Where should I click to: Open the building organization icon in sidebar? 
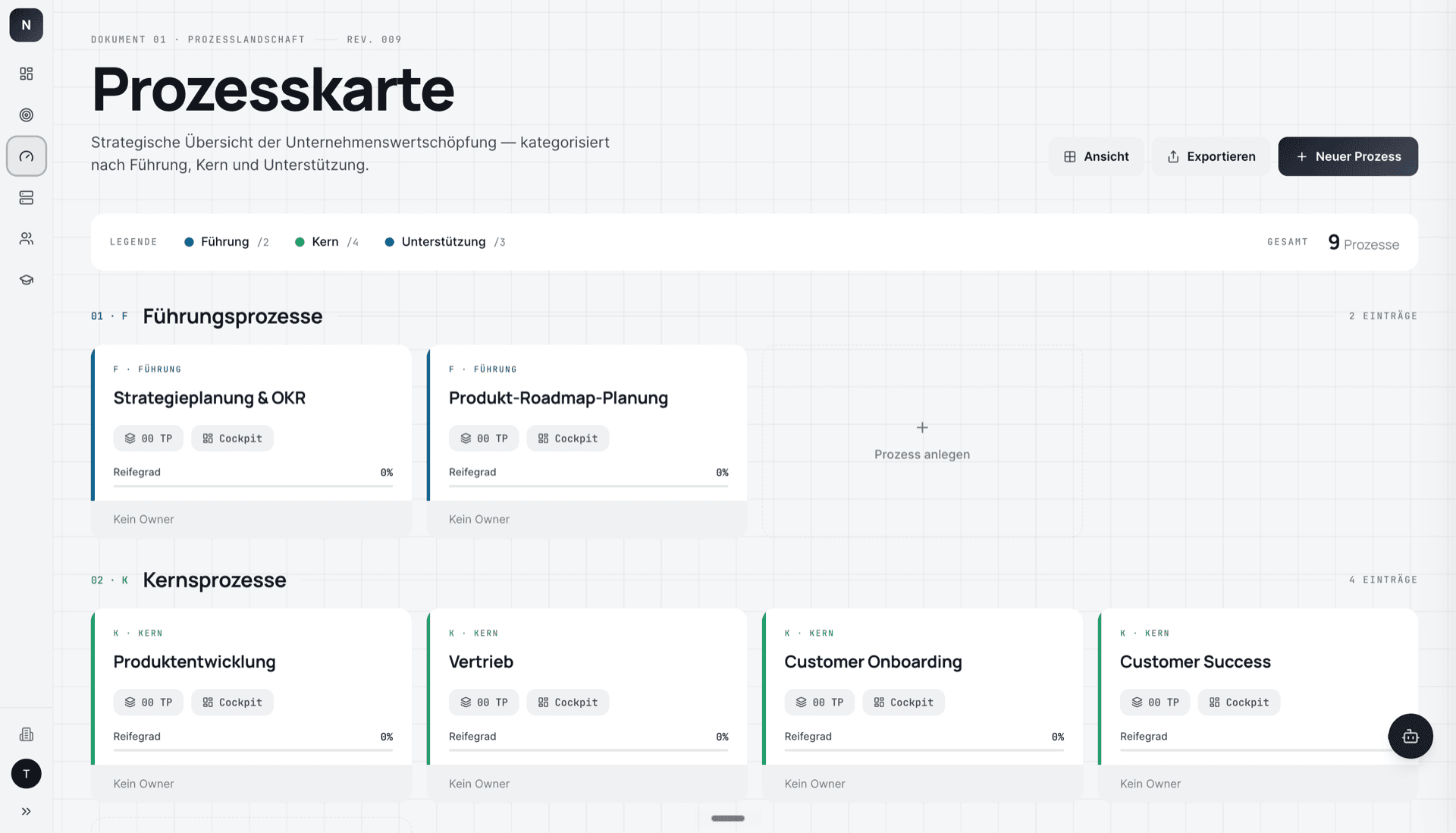[27, 734]
